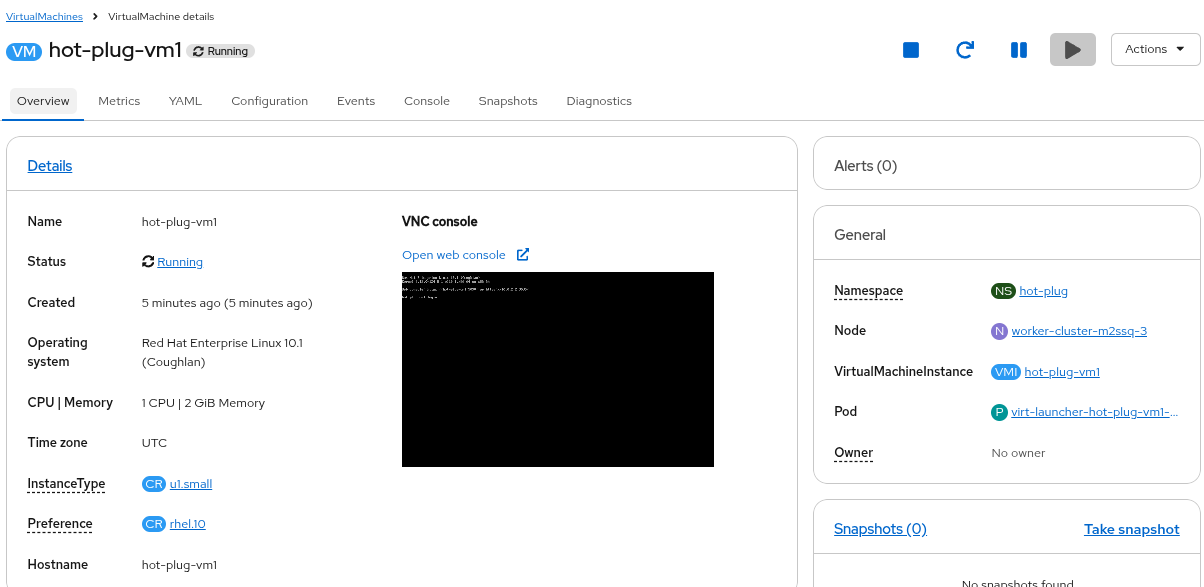The image size is (1204, 587).
Task: Click the VirtualMachines breadcrumb link
Action: pos(44,17)
